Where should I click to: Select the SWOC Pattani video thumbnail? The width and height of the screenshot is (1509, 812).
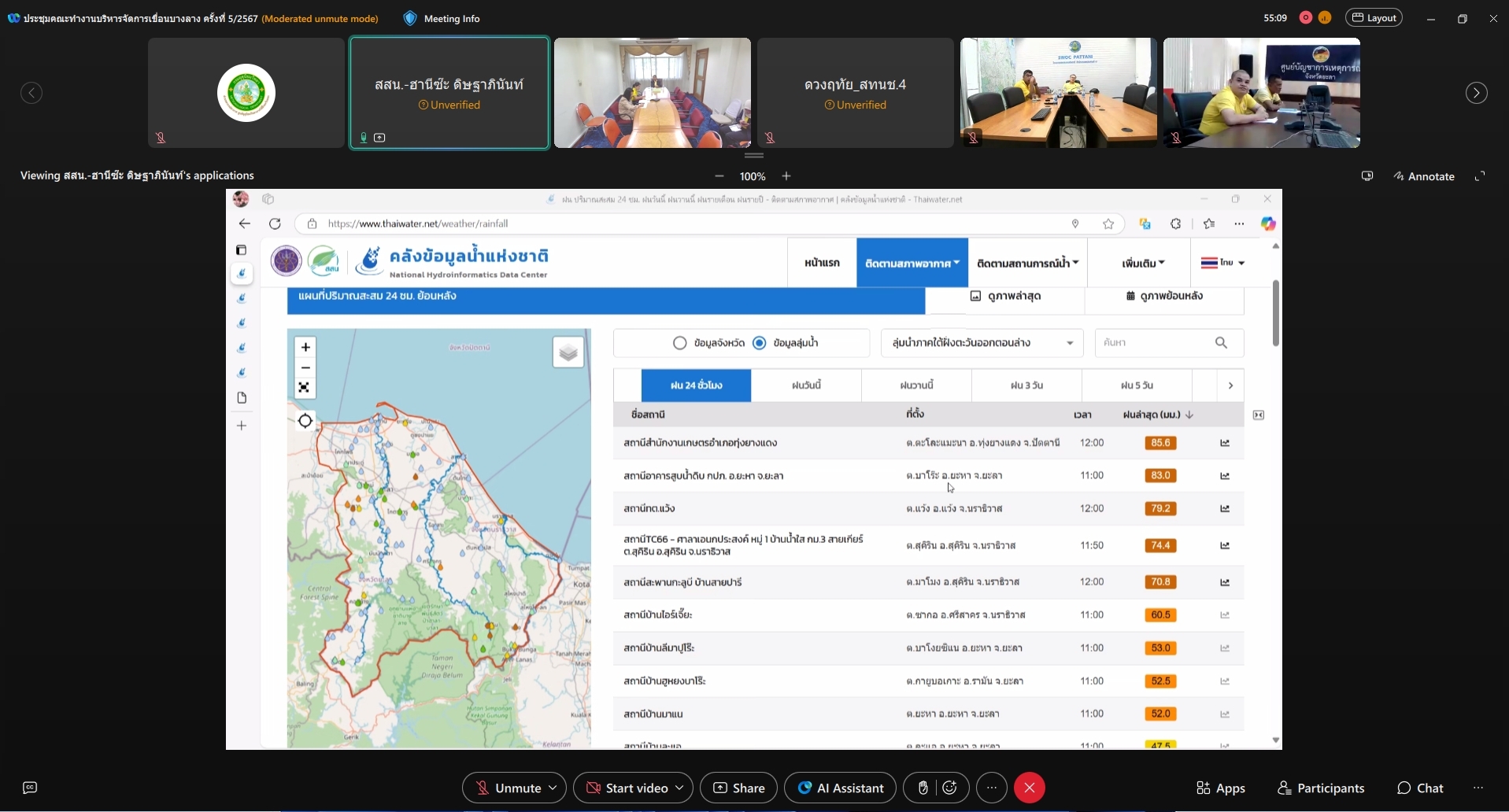[1058, 93]
